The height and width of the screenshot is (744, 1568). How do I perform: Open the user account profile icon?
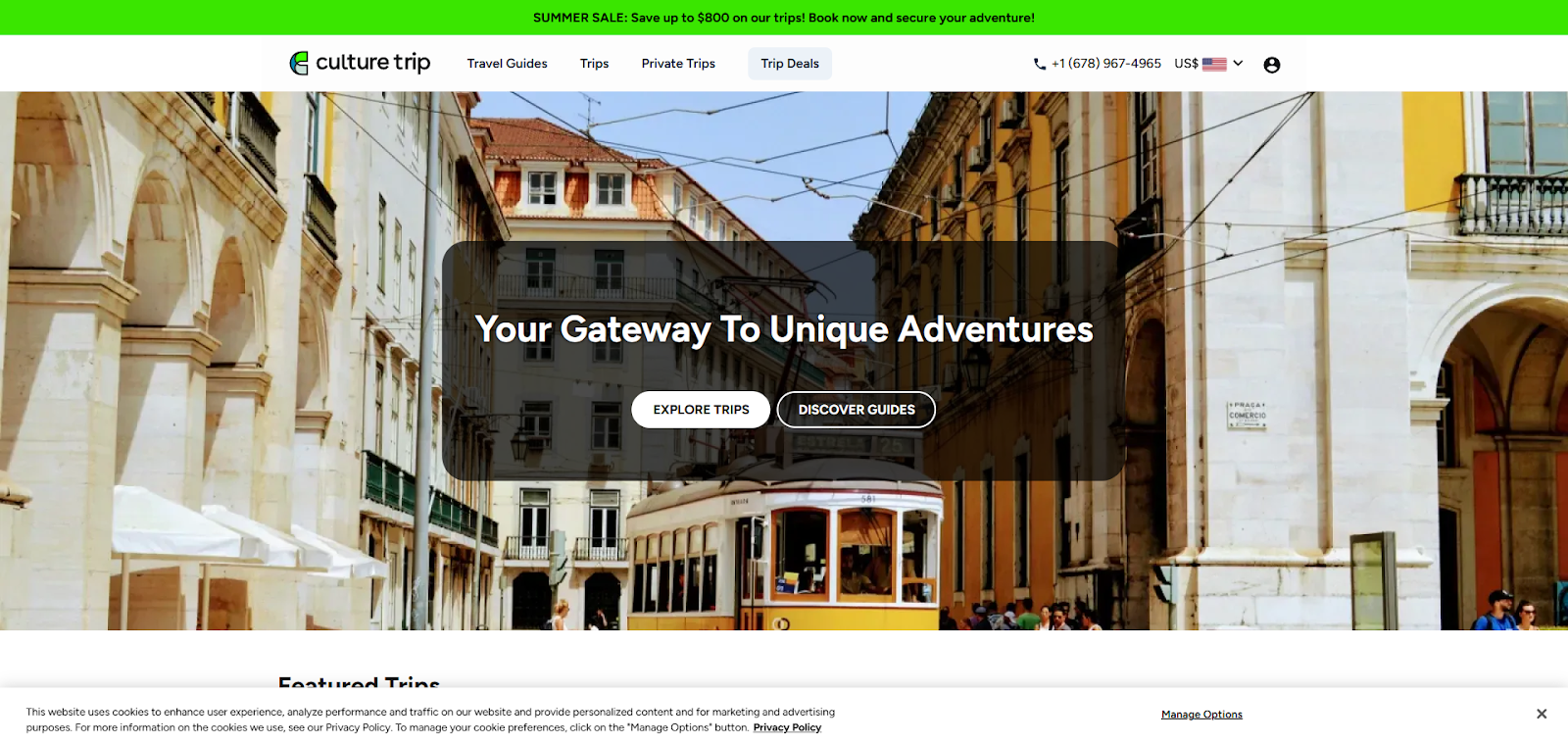[x=1272, y=65]
